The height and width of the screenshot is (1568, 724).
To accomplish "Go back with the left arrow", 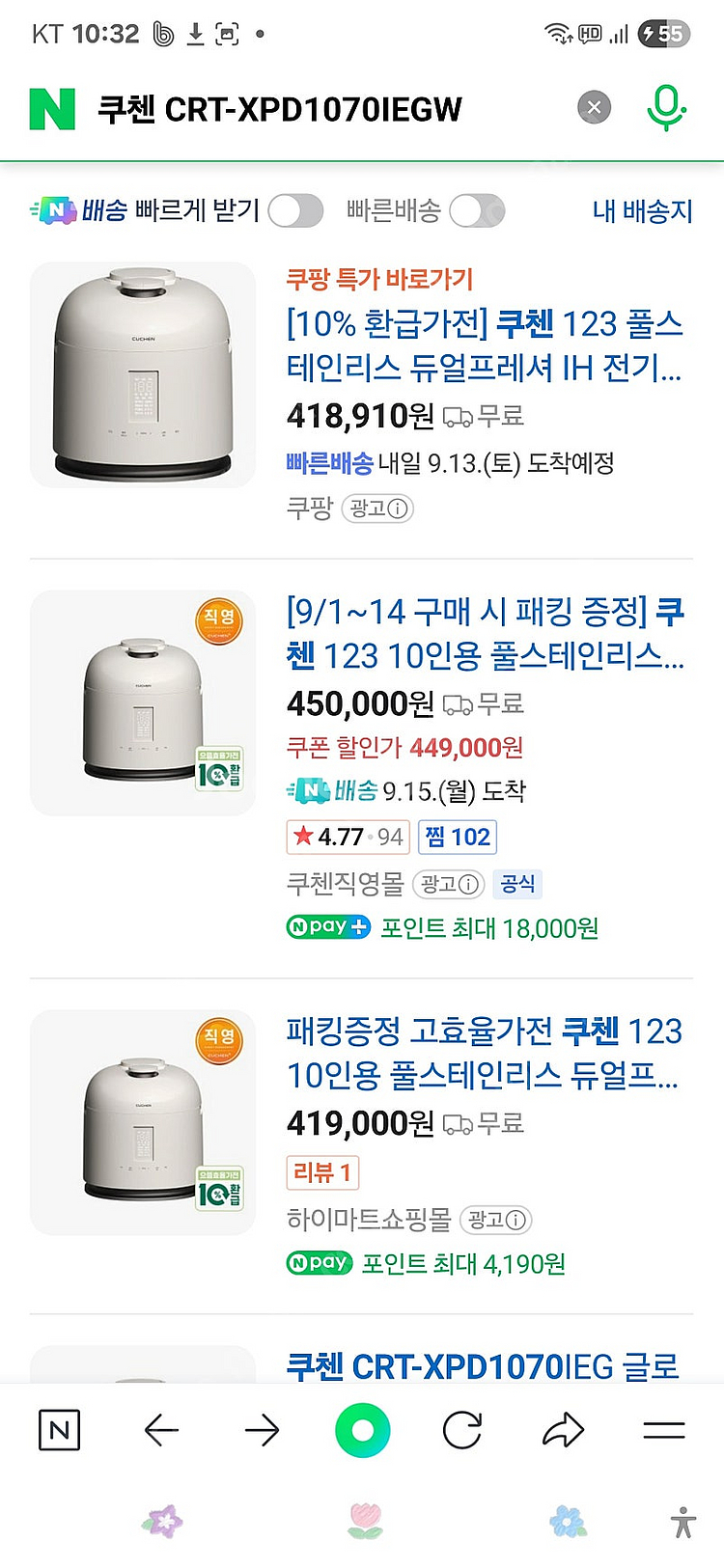I will tap(161, 1430).
